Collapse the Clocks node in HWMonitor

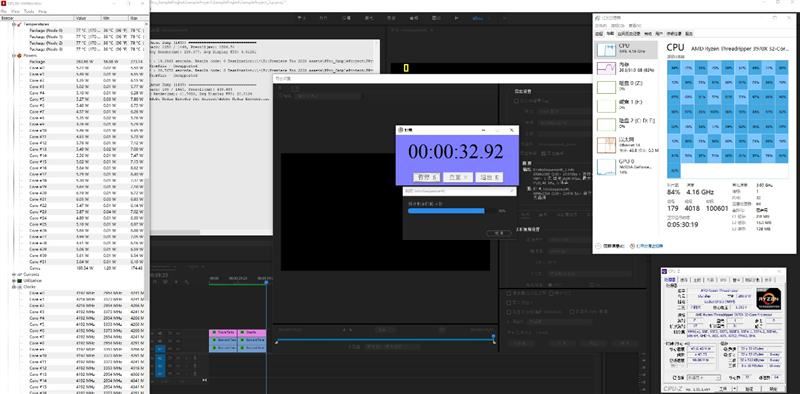(13, 287)
